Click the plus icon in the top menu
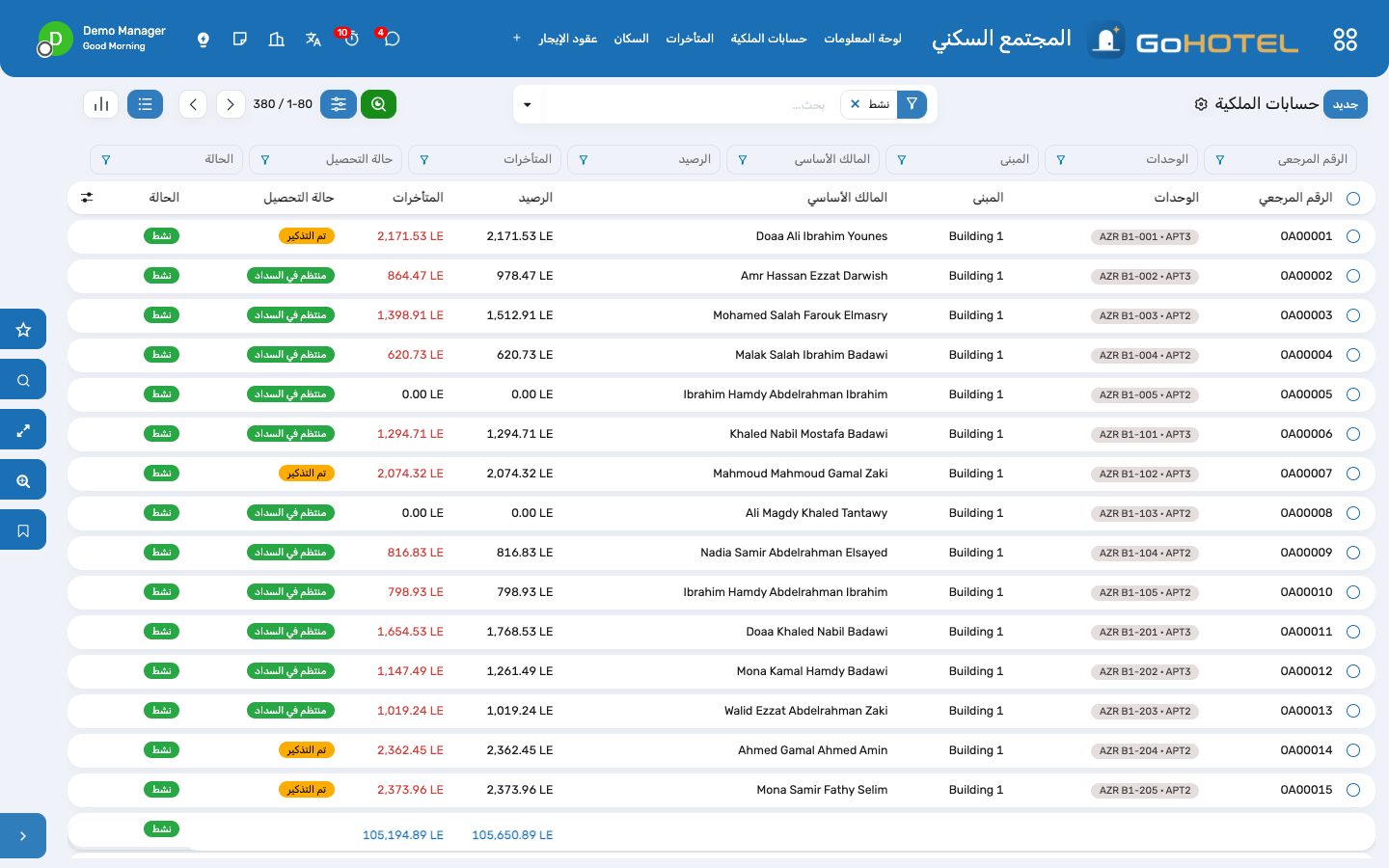 tap(517, 39)
